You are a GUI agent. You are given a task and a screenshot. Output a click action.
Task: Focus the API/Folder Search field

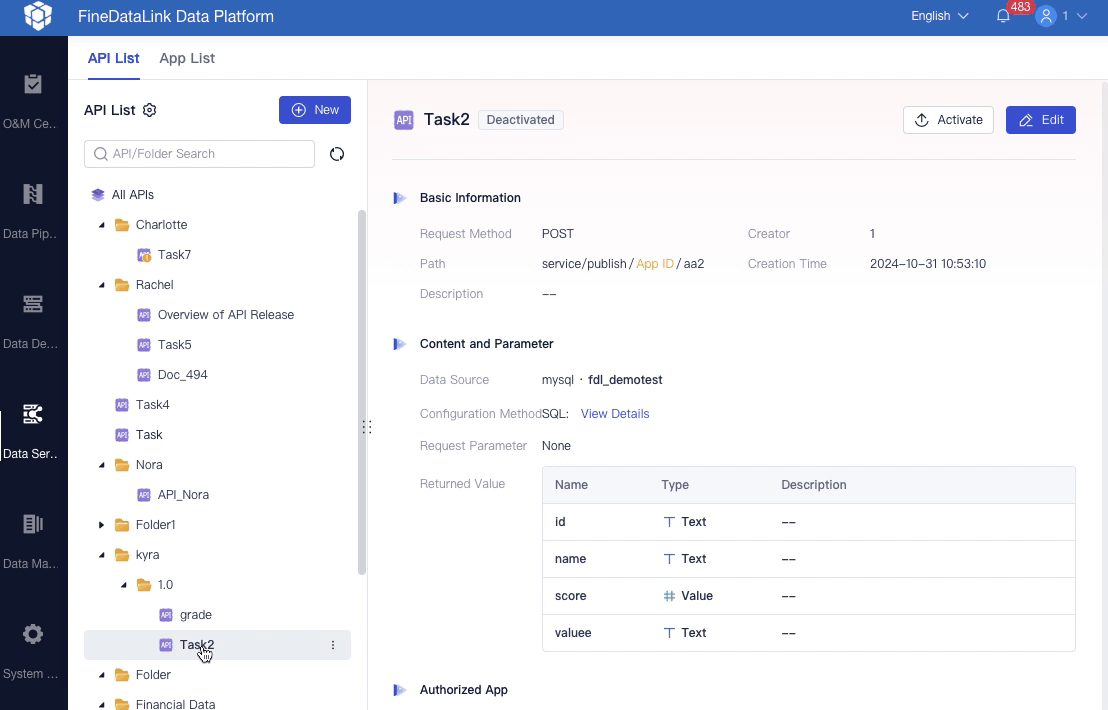[199, 154]
